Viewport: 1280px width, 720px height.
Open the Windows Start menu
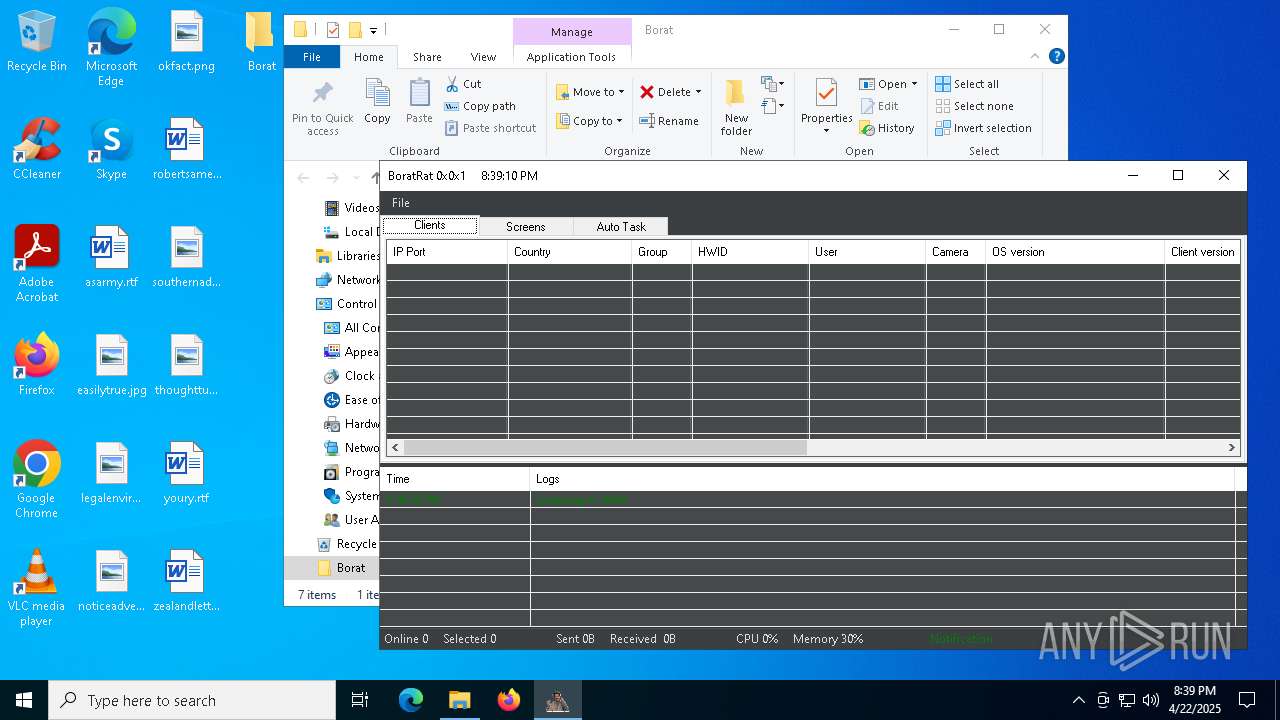[x=24, y=700]
